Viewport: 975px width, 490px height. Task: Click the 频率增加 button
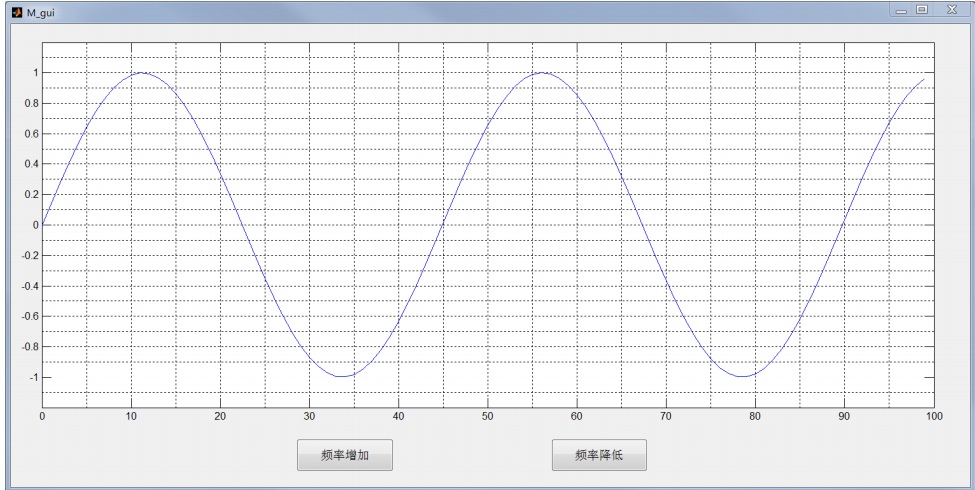click(x=344, y=455)
